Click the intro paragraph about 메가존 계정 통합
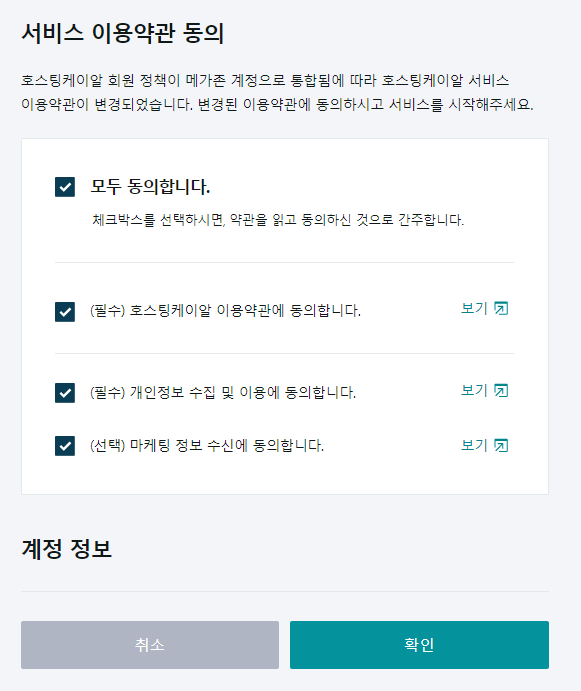Screen dimensions: 581x691 point(277,93)
